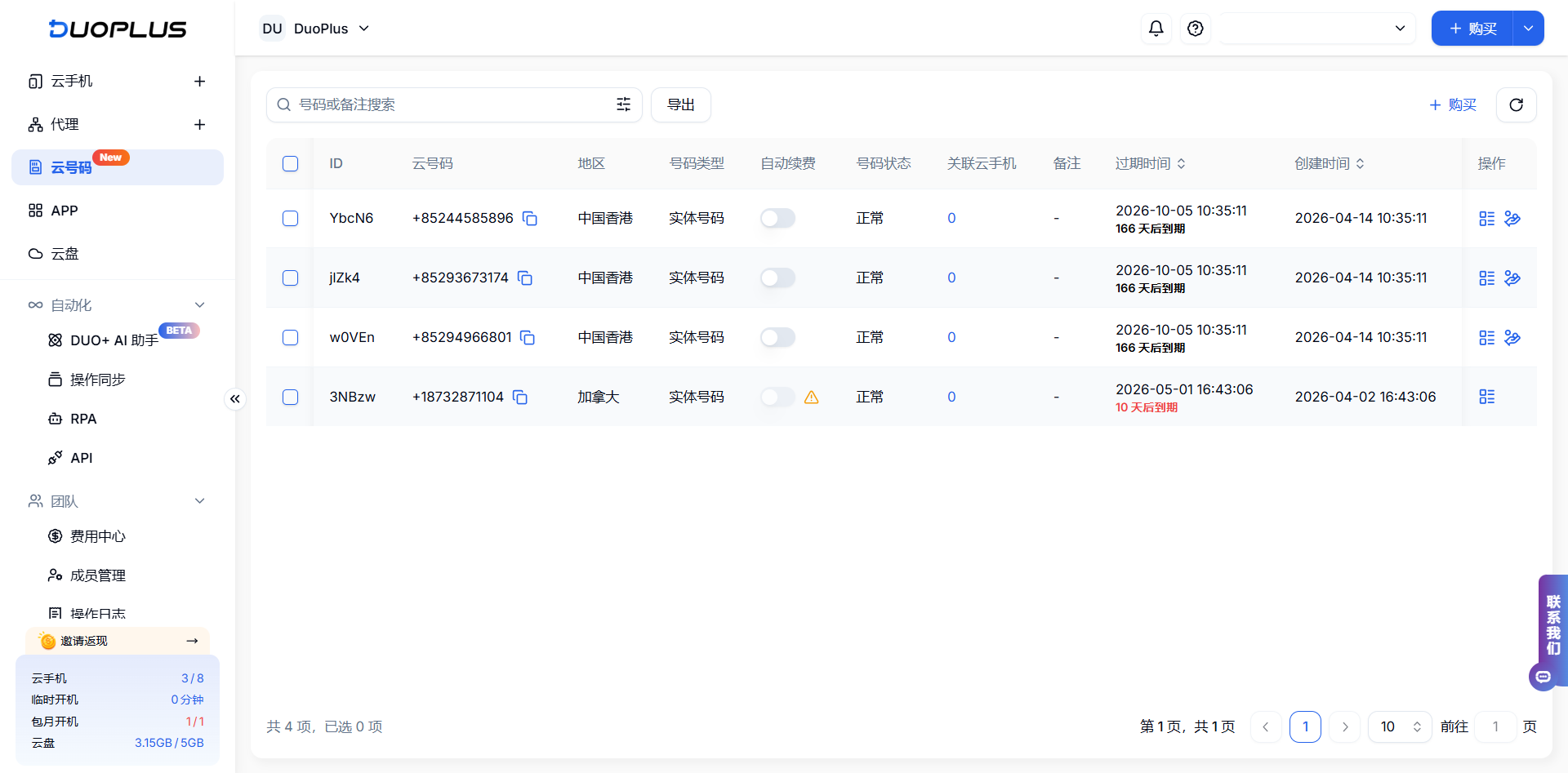The height and width of the screenshot is (773, 1568).
Task: Add a new proxy with plus
Action: point(199,124)
